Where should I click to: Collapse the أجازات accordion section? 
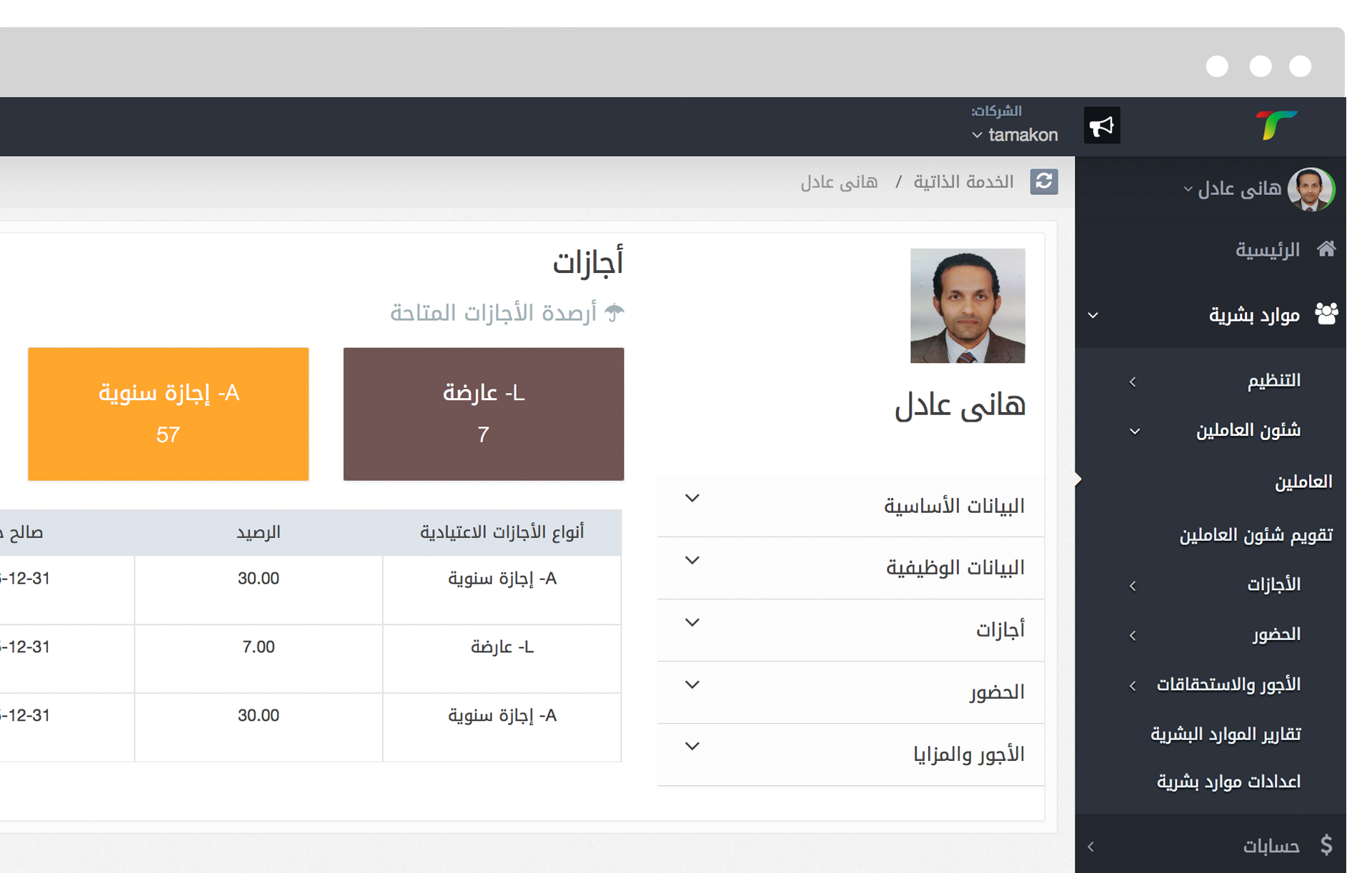[850, 630]
